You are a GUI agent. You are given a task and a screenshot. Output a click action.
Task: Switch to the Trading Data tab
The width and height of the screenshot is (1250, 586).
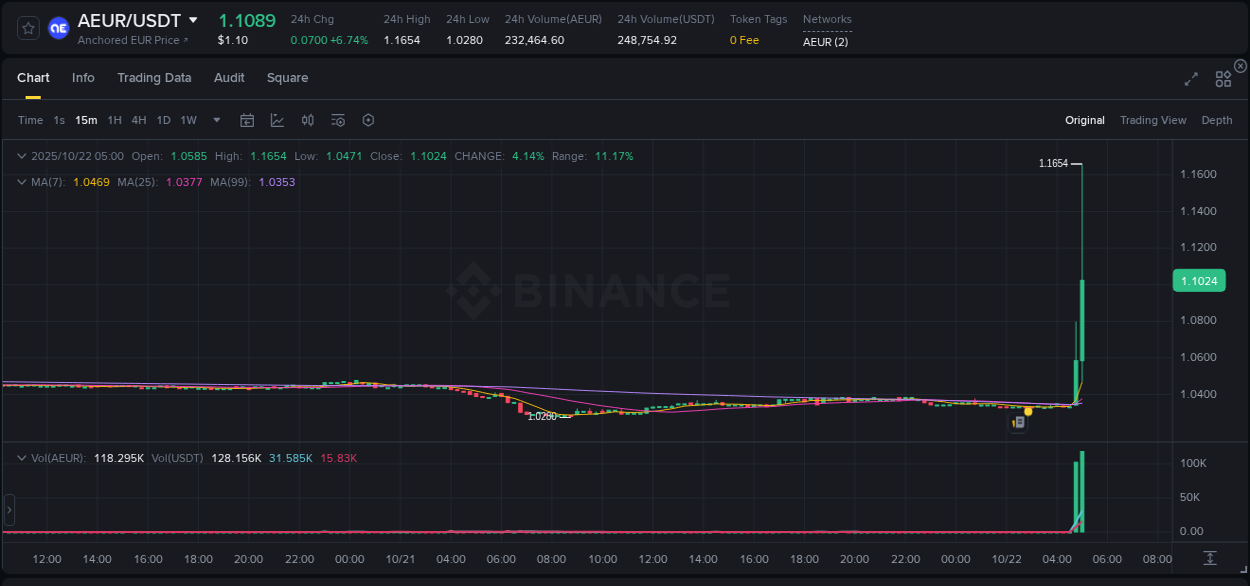(154, 77)
